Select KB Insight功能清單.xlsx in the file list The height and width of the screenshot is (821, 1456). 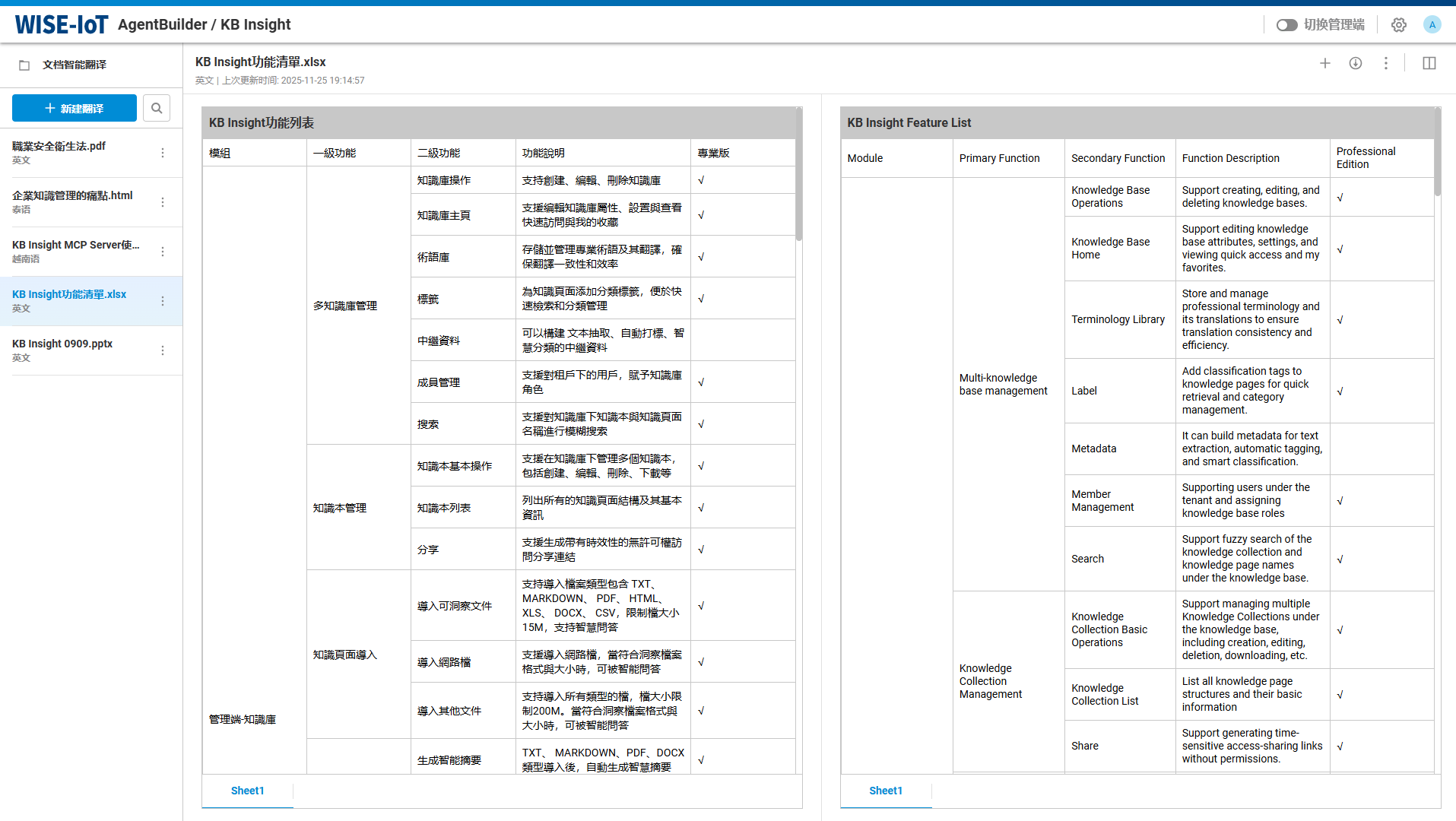(x=70, y=300)
